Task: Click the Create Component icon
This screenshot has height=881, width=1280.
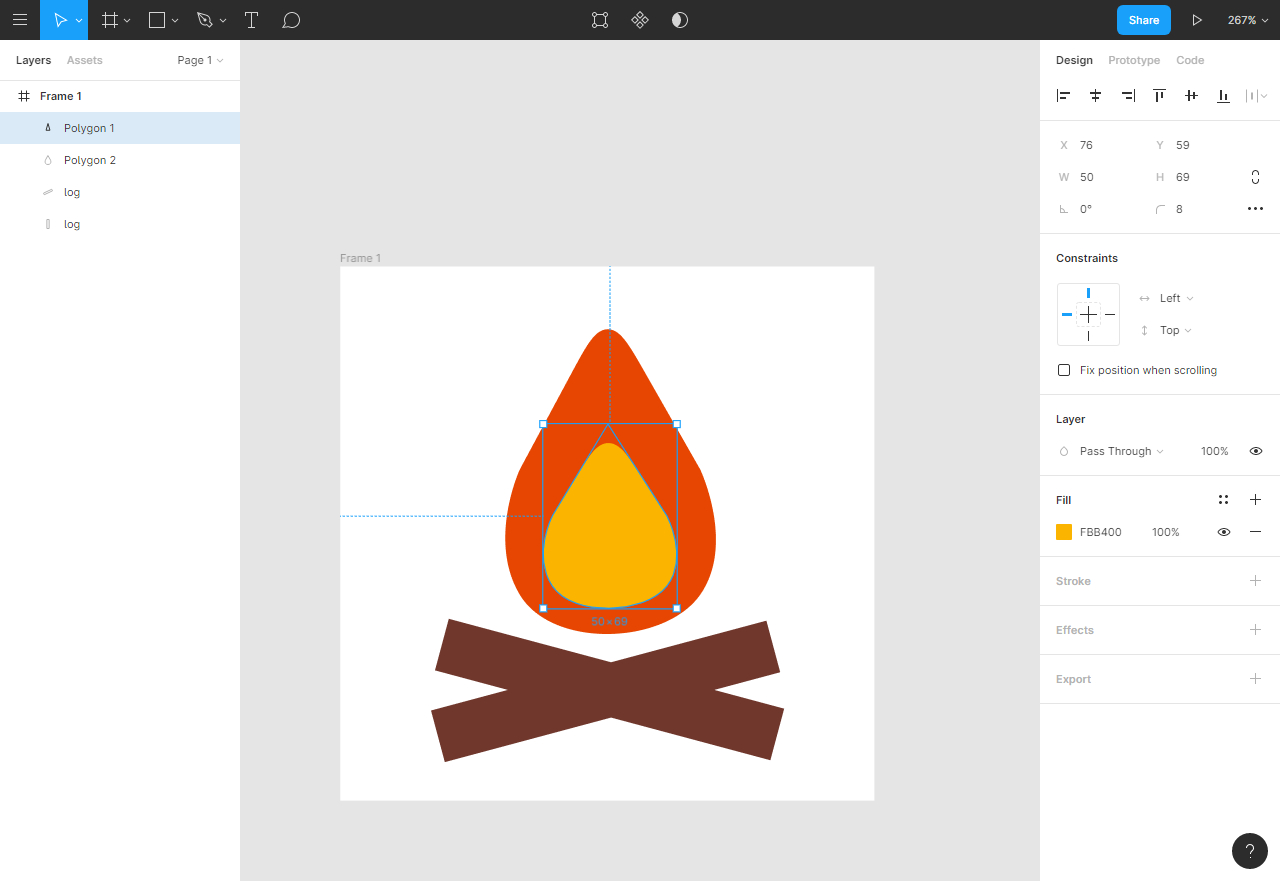Action: [x=640, y=20]
